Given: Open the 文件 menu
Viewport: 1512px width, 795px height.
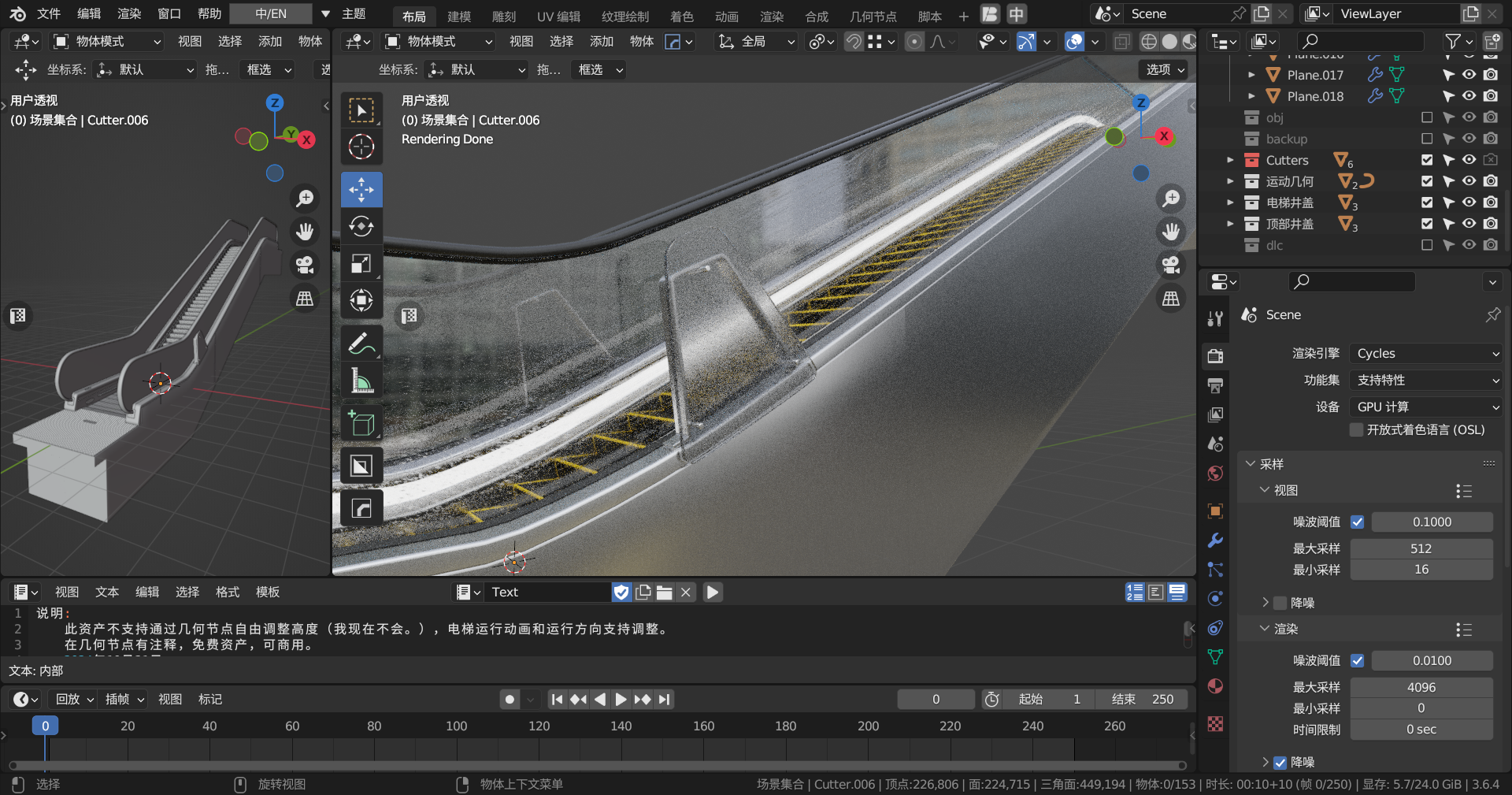Looking at the screenshot, I should [49, 13].
